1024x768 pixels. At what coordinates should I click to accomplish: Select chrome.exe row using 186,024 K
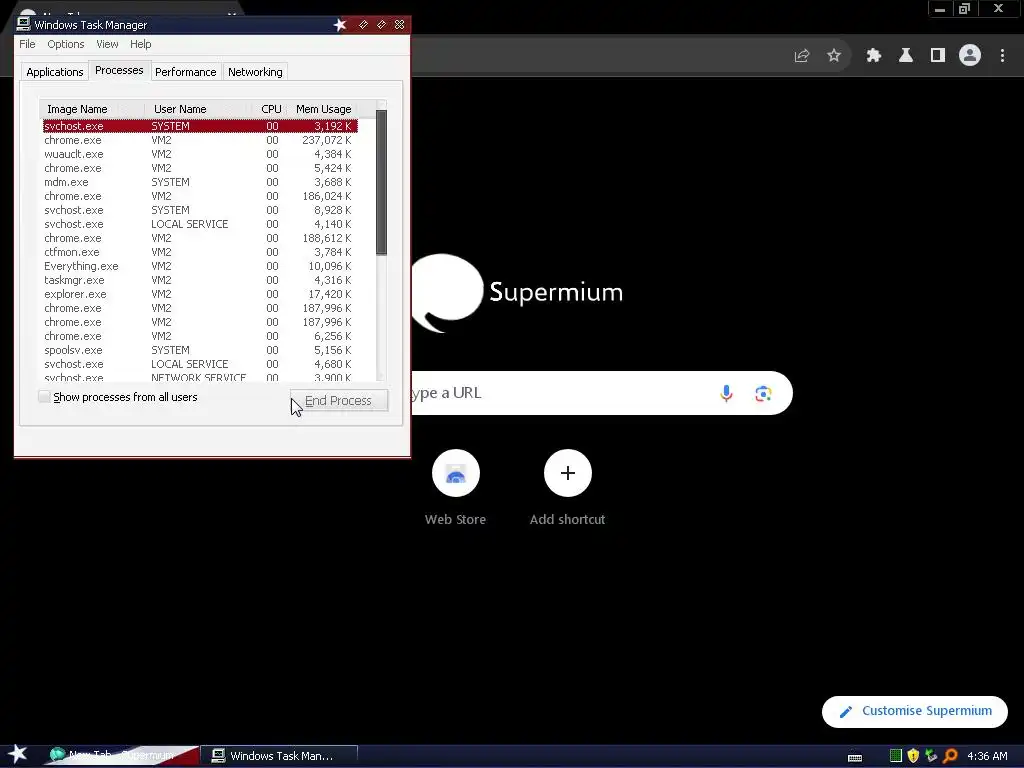click(x=200, y=196)
